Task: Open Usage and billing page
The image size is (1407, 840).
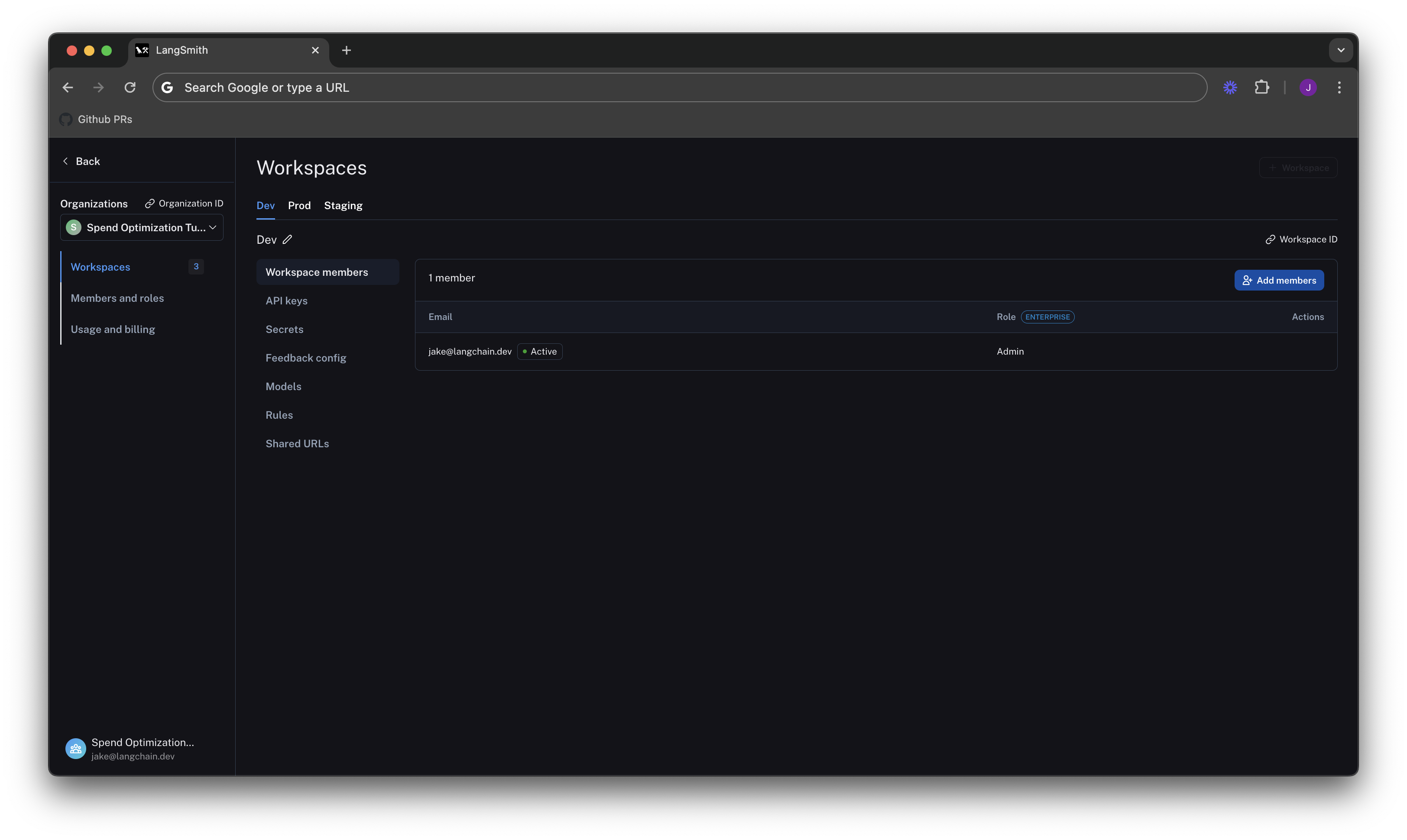Action: [113, 330]
